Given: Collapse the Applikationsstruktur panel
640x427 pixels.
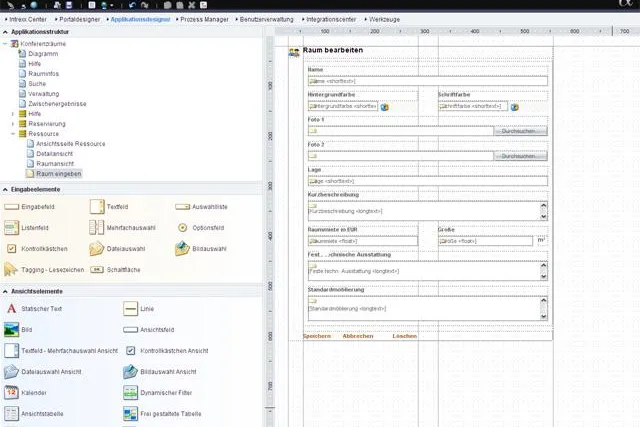Looking at the screenshot, I should (5, 32).
